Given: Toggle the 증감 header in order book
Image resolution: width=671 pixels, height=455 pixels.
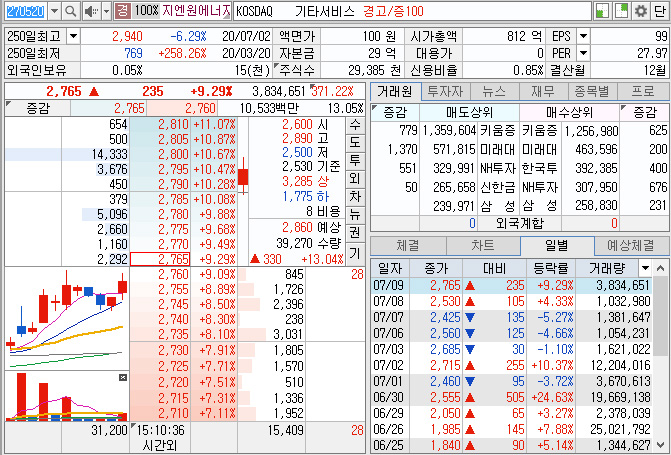Looking at the screenshot, I should pyautogui.click(x=38, y=108).
